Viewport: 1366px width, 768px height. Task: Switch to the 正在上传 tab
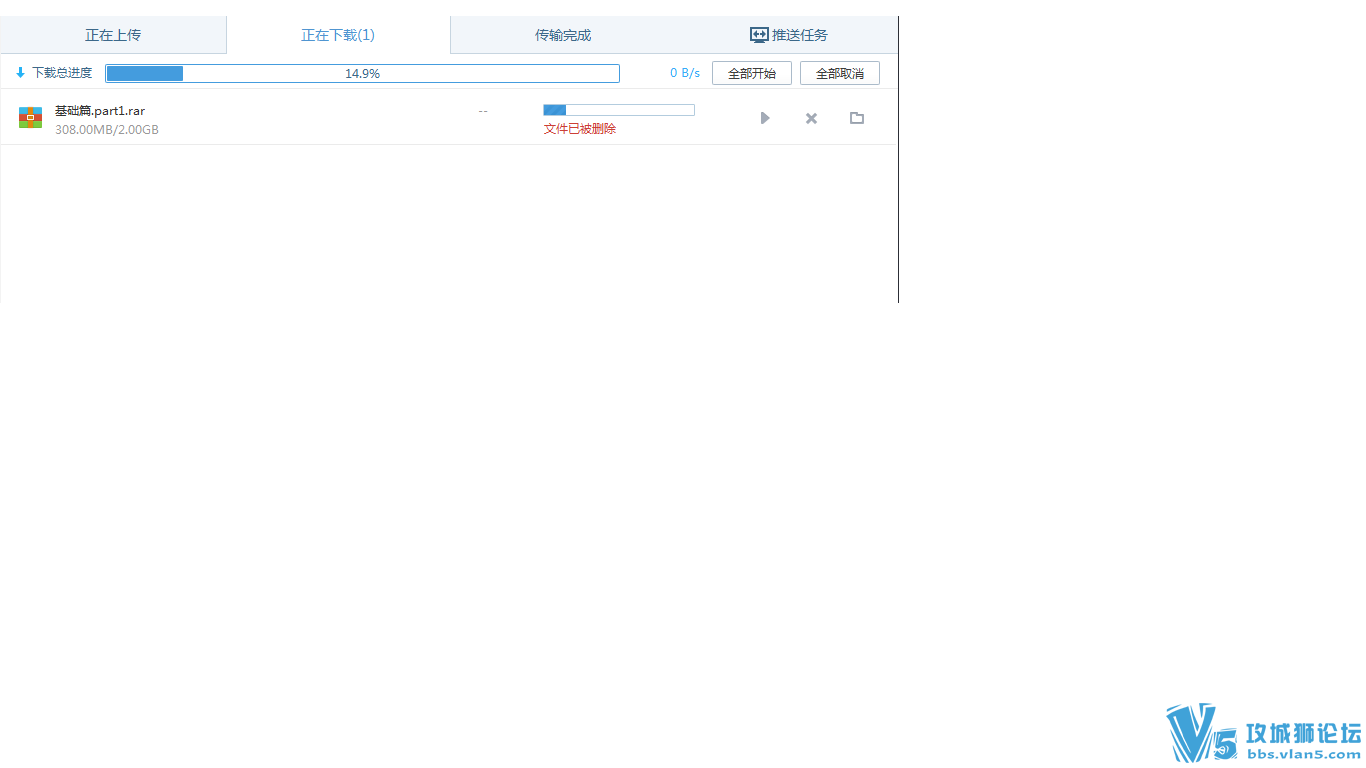click(x=113, y=35)
